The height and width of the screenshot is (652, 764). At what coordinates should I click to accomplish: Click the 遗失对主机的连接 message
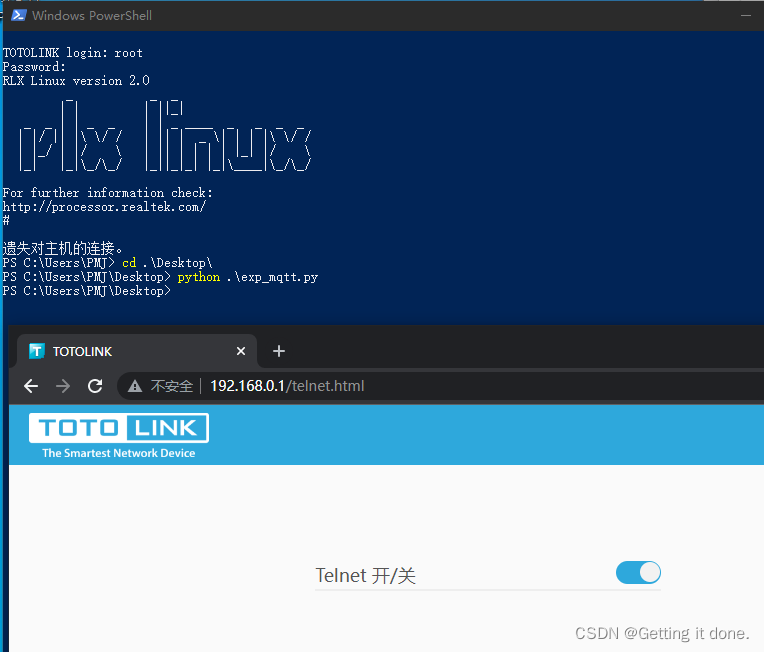[x=62, y=249]
